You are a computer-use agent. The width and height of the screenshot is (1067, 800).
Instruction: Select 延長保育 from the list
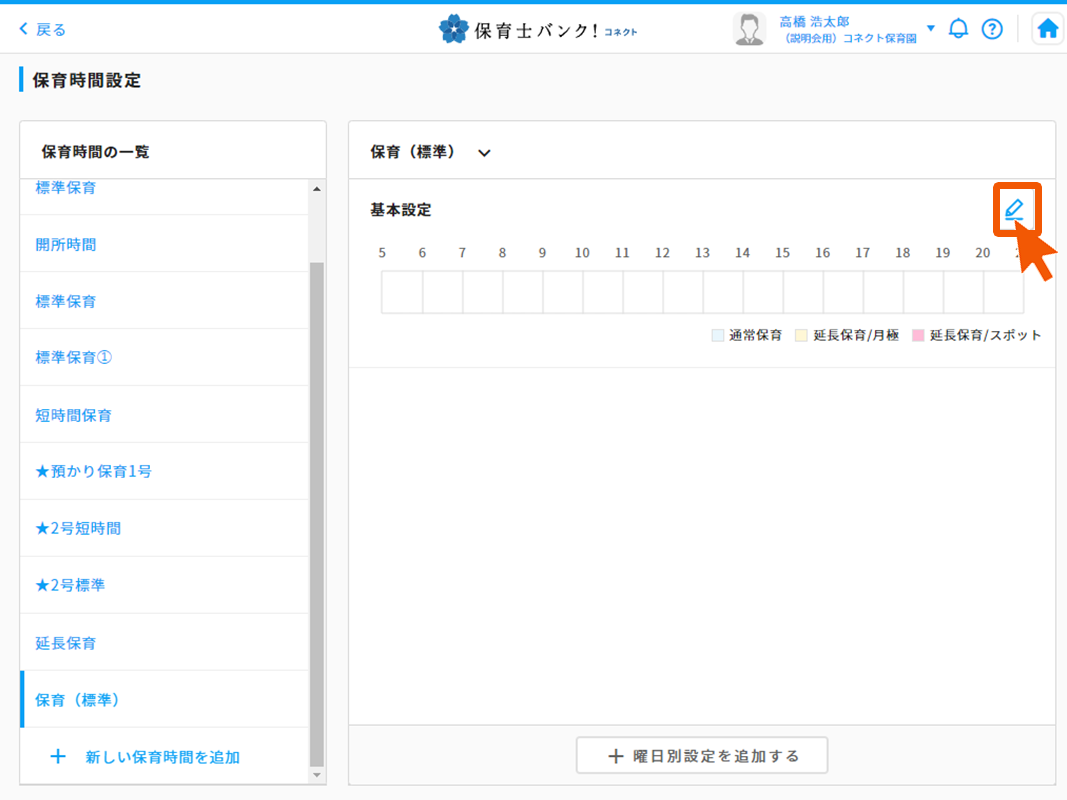point(66,643)
